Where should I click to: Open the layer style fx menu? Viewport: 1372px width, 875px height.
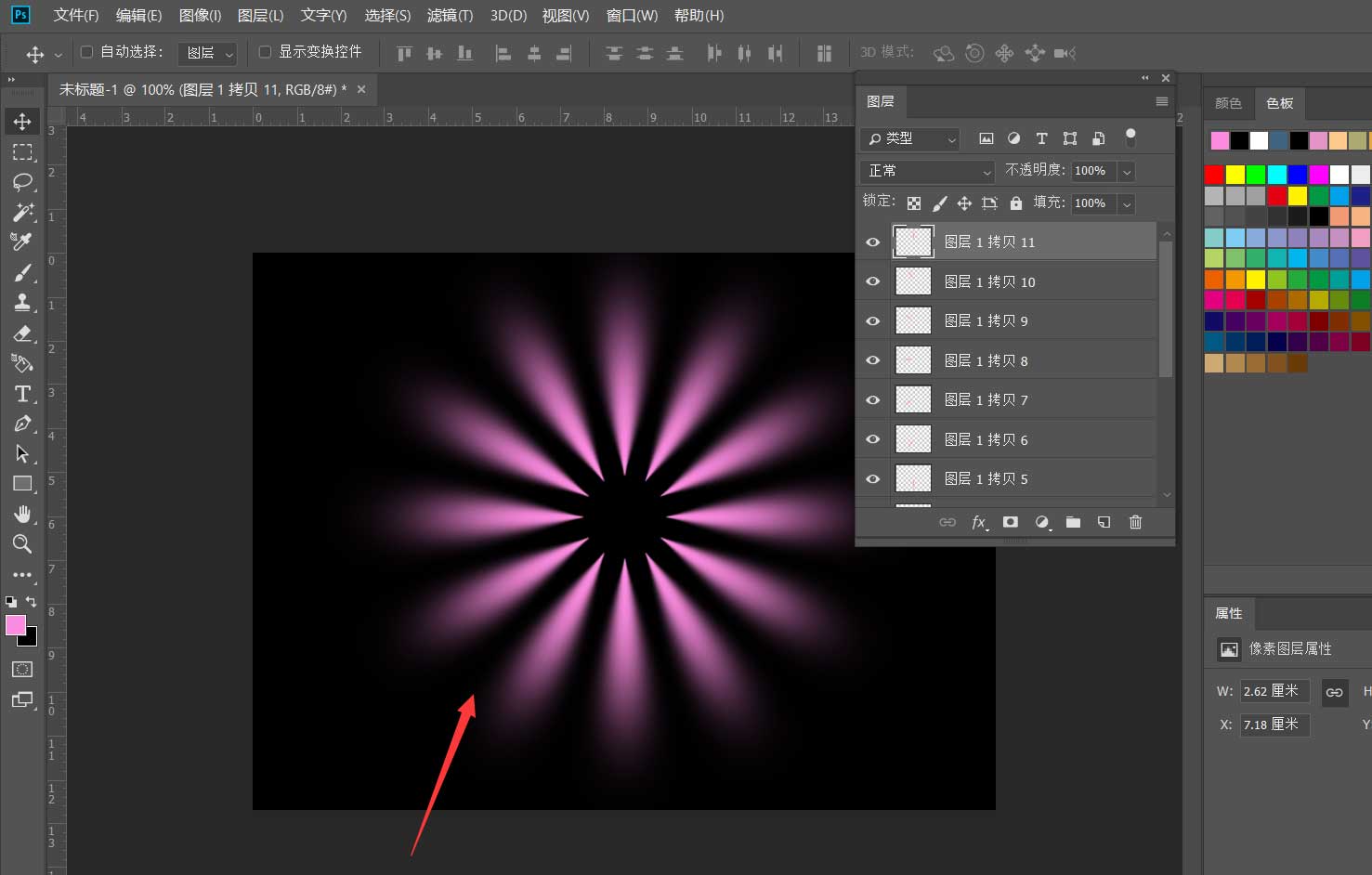pyautogui.click(x=979, y=522)
